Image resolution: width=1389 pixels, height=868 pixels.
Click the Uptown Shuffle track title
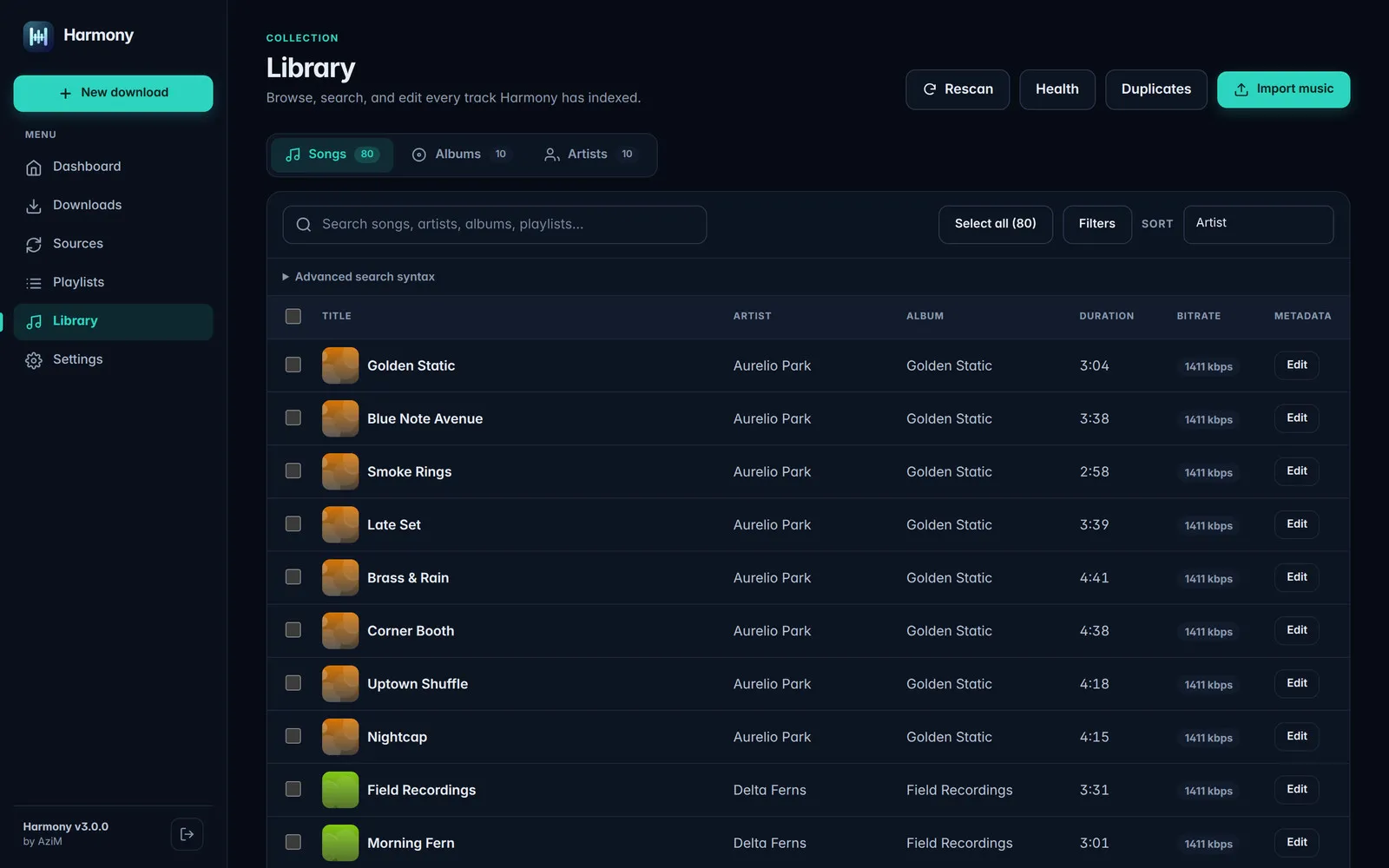coord(418,684)
